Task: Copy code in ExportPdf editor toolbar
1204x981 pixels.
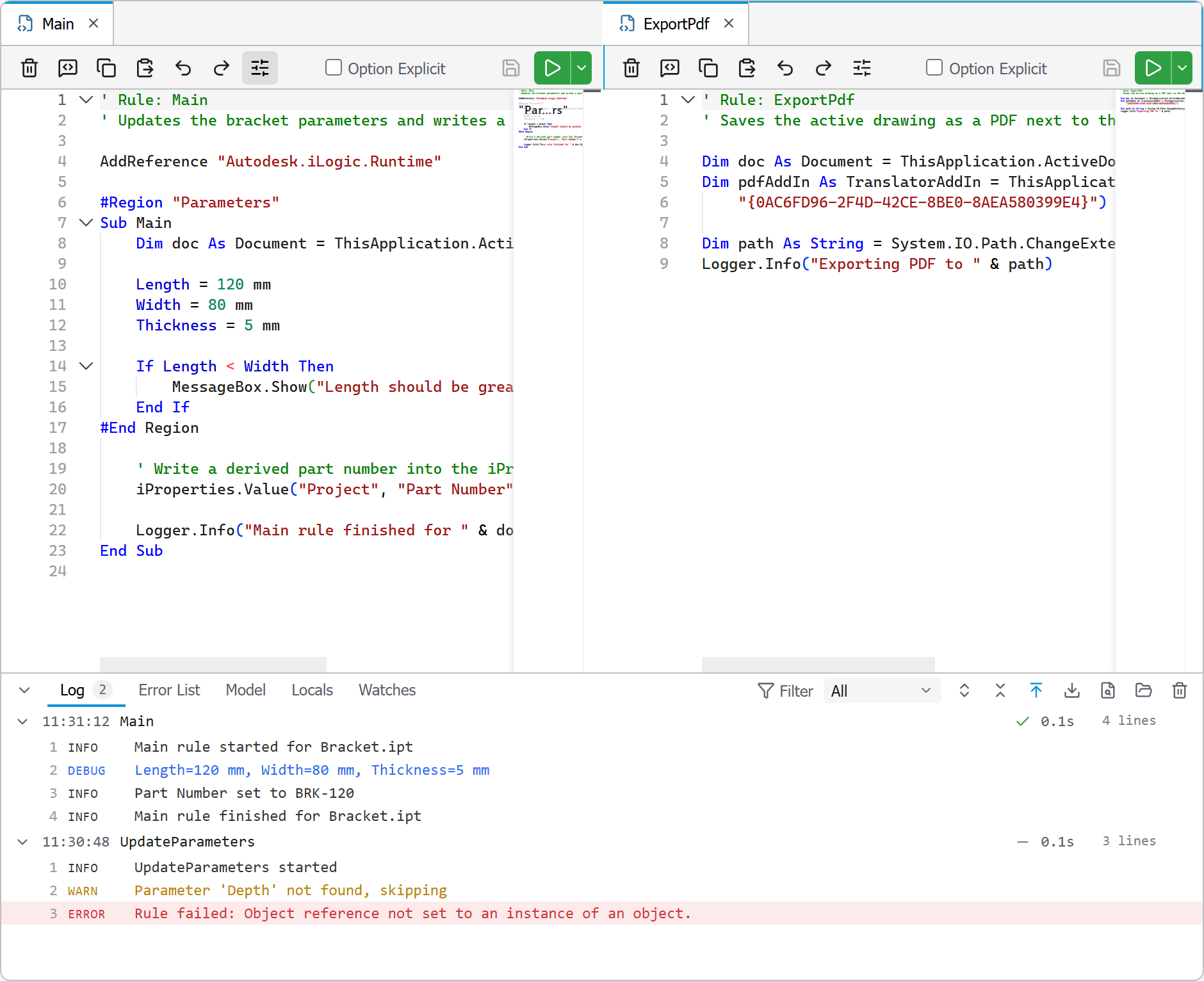Action: [x=708, y=68]
